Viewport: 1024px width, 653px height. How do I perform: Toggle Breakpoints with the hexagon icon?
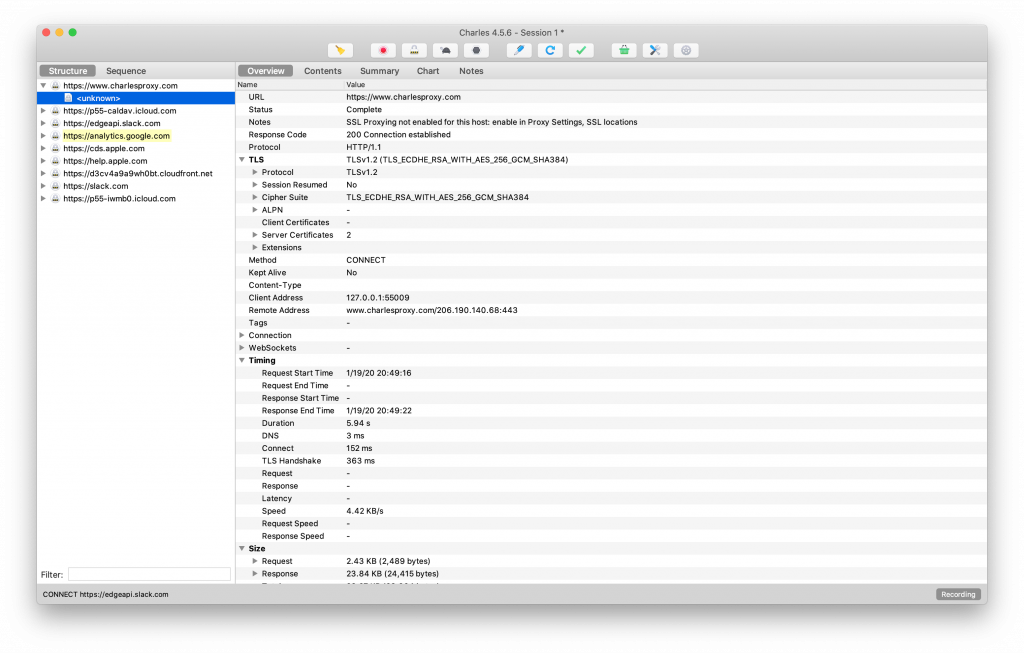point(476,50)
